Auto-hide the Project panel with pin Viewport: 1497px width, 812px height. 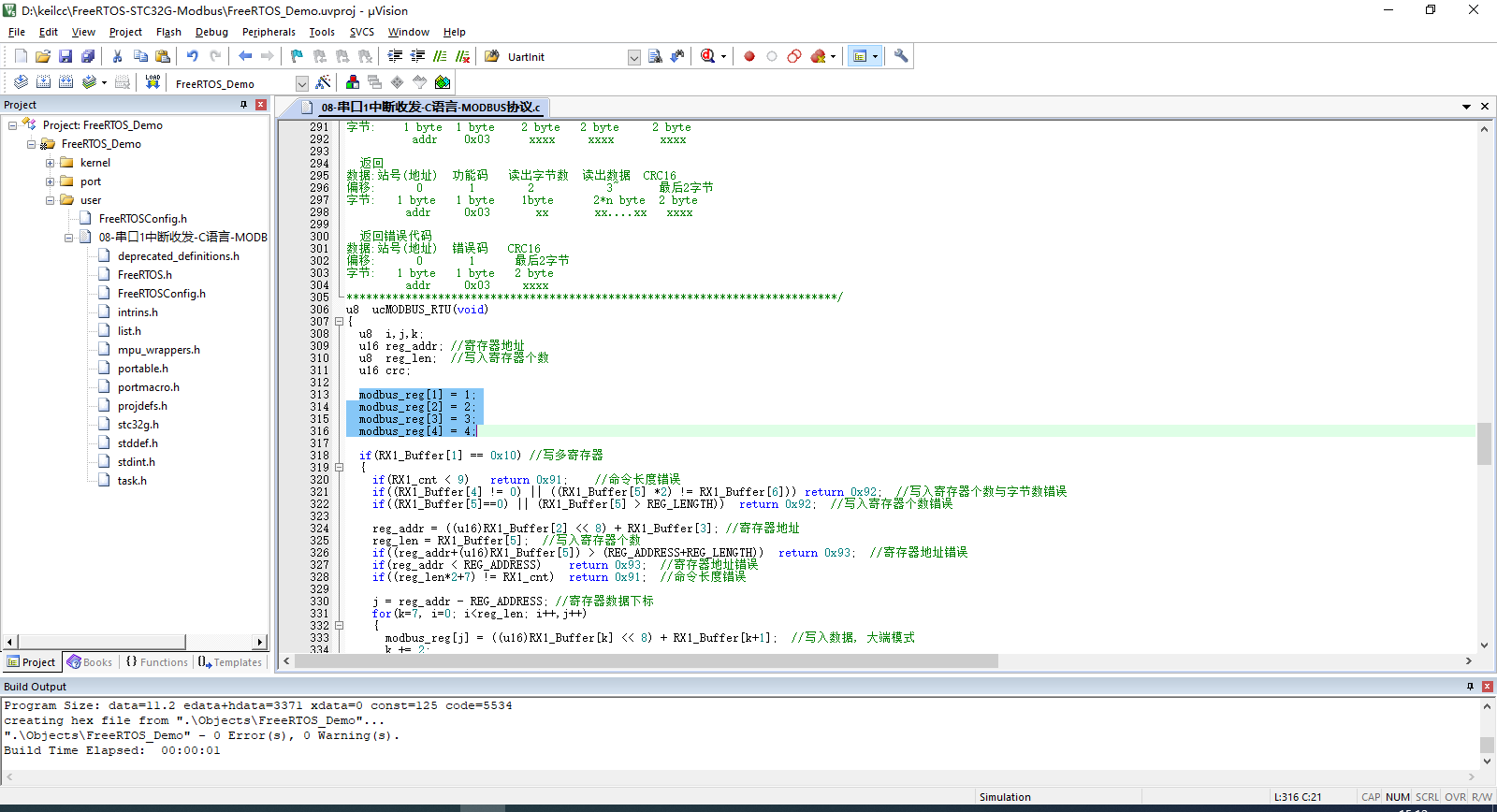pos(244,105)
